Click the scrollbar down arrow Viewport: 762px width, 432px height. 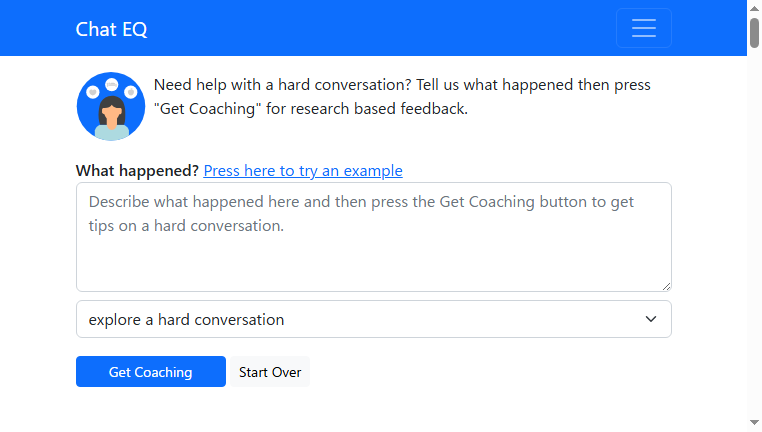[754, 422]
